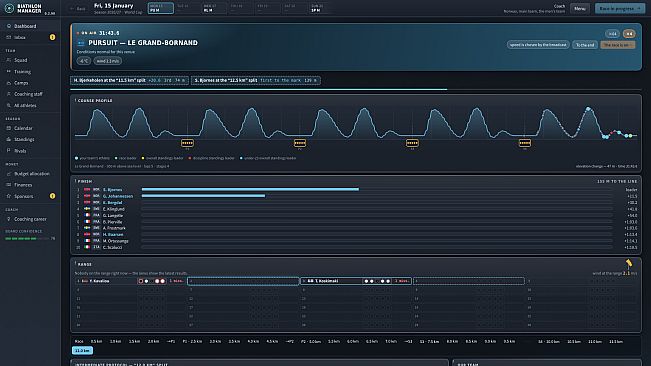
Task: Open the Calendar sidebar icon
Action: click(x=9, y=128)
